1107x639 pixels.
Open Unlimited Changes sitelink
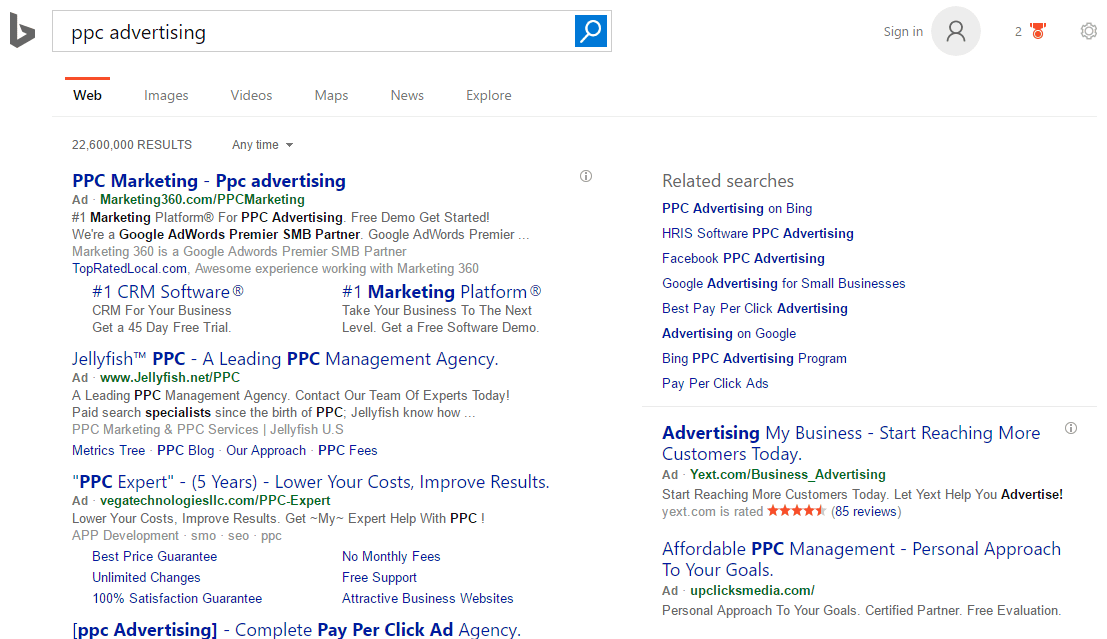pos(146,578)
